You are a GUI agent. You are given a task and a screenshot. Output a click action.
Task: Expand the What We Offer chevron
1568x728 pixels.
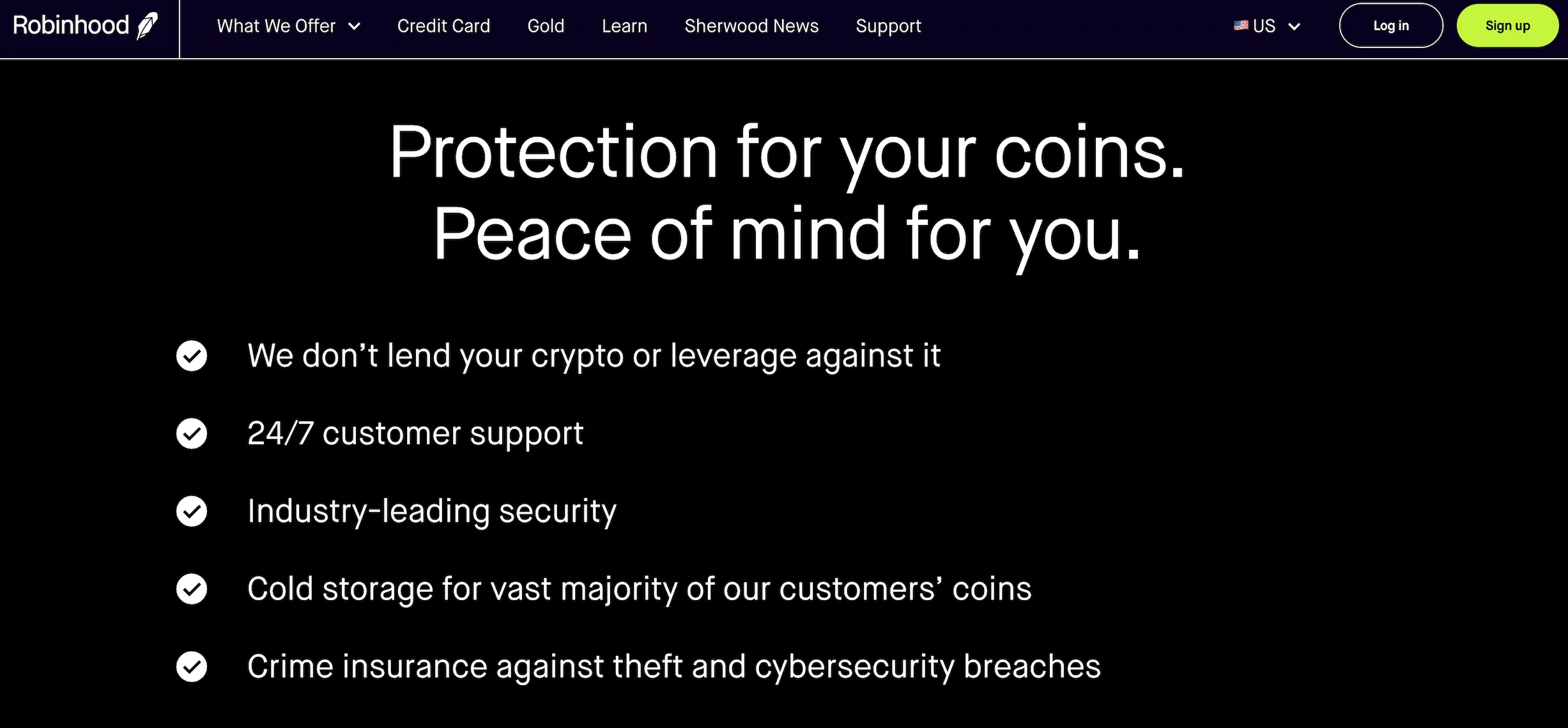[355, 26]
